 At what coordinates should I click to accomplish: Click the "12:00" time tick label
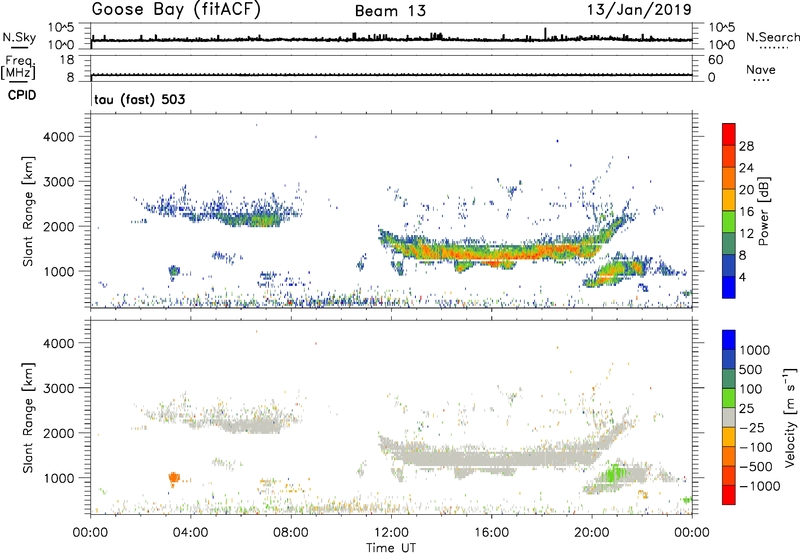coord(391,533)
